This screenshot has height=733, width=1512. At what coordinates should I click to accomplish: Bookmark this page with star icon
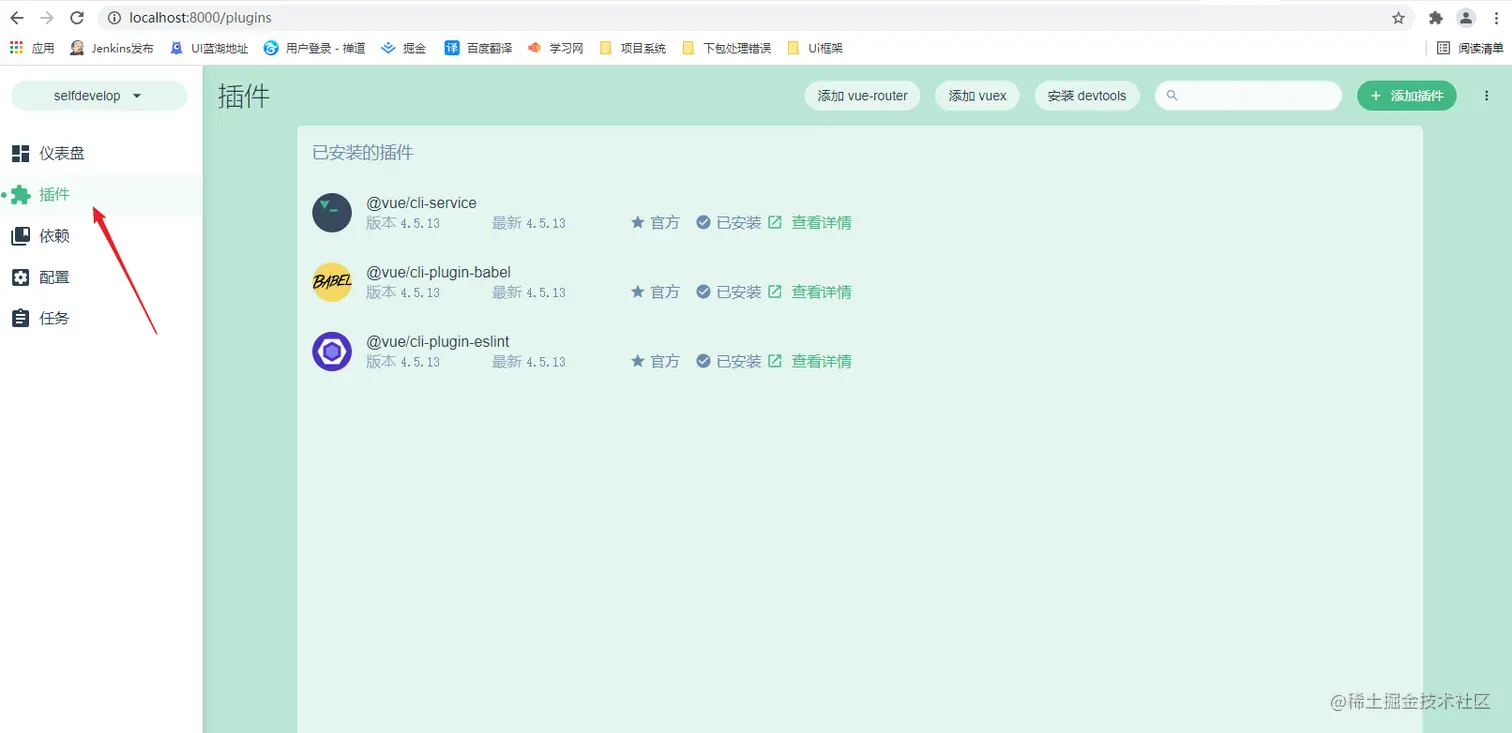[x=1398, y=18]
